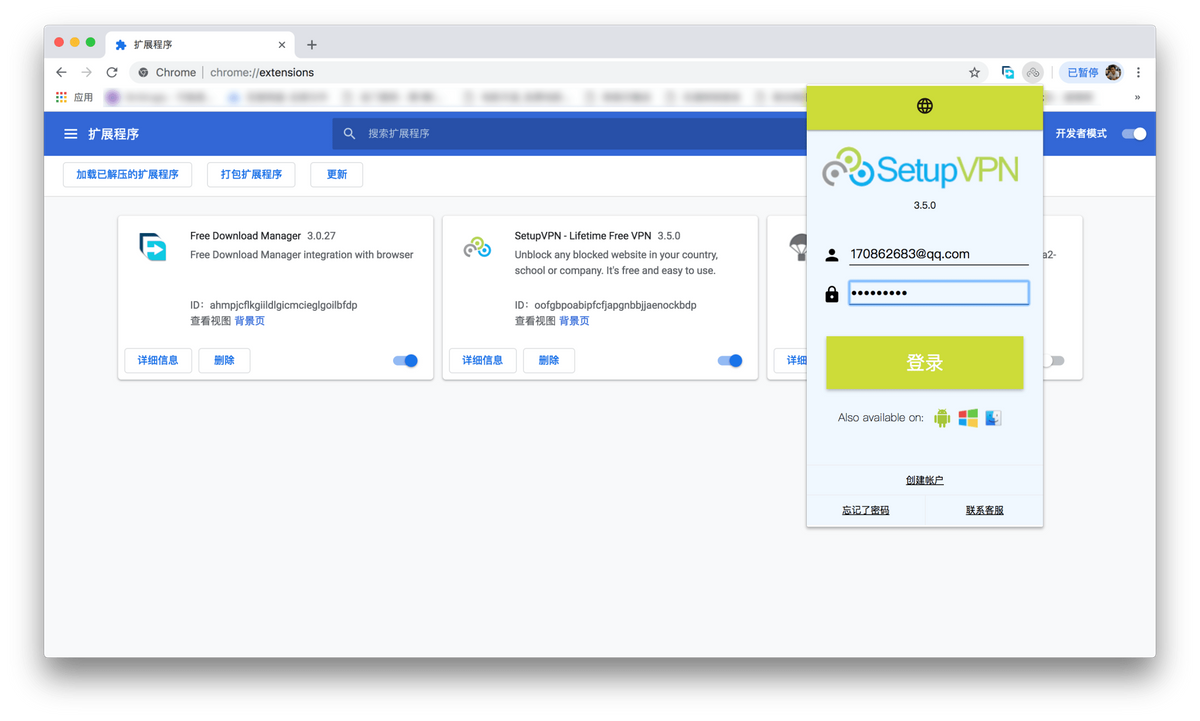The height and width of the screenshot is (721, 1200).
Task: Click the 'Free Download Manager' extension name
Action: point(246,236)
